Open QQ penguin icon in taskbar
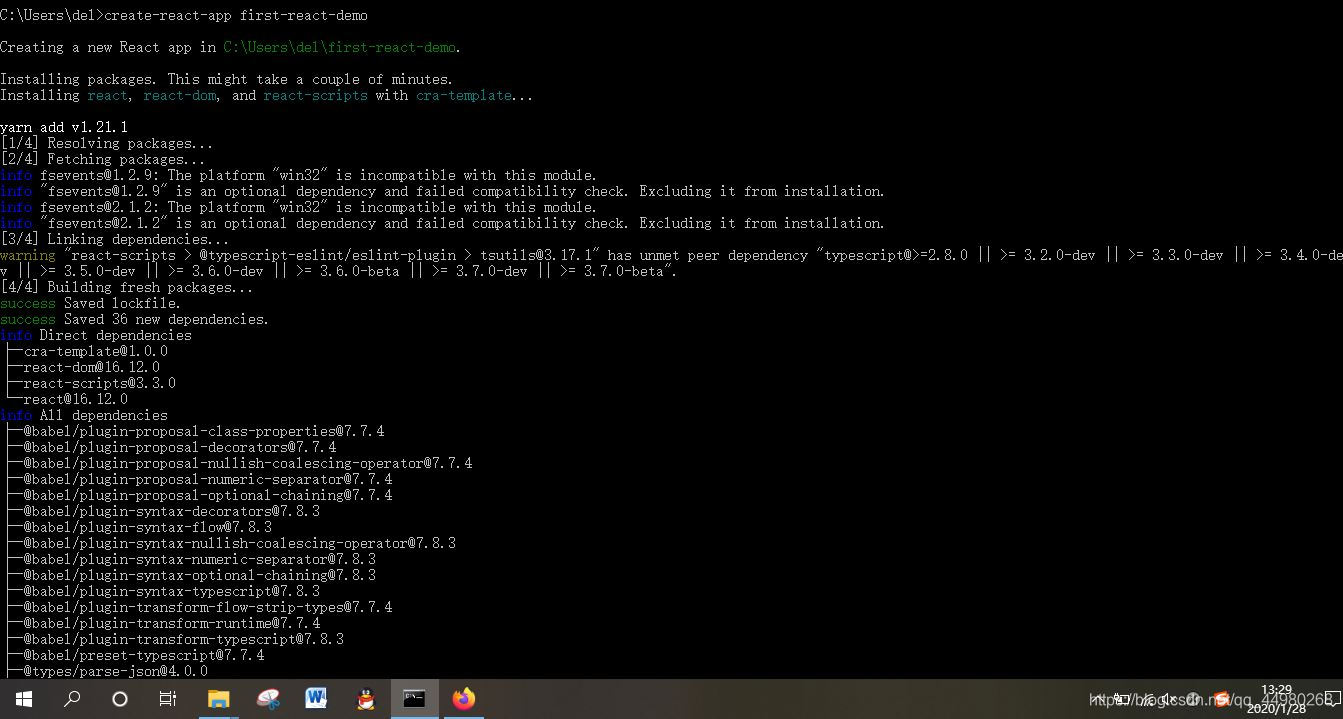 (x=366, y=699)
